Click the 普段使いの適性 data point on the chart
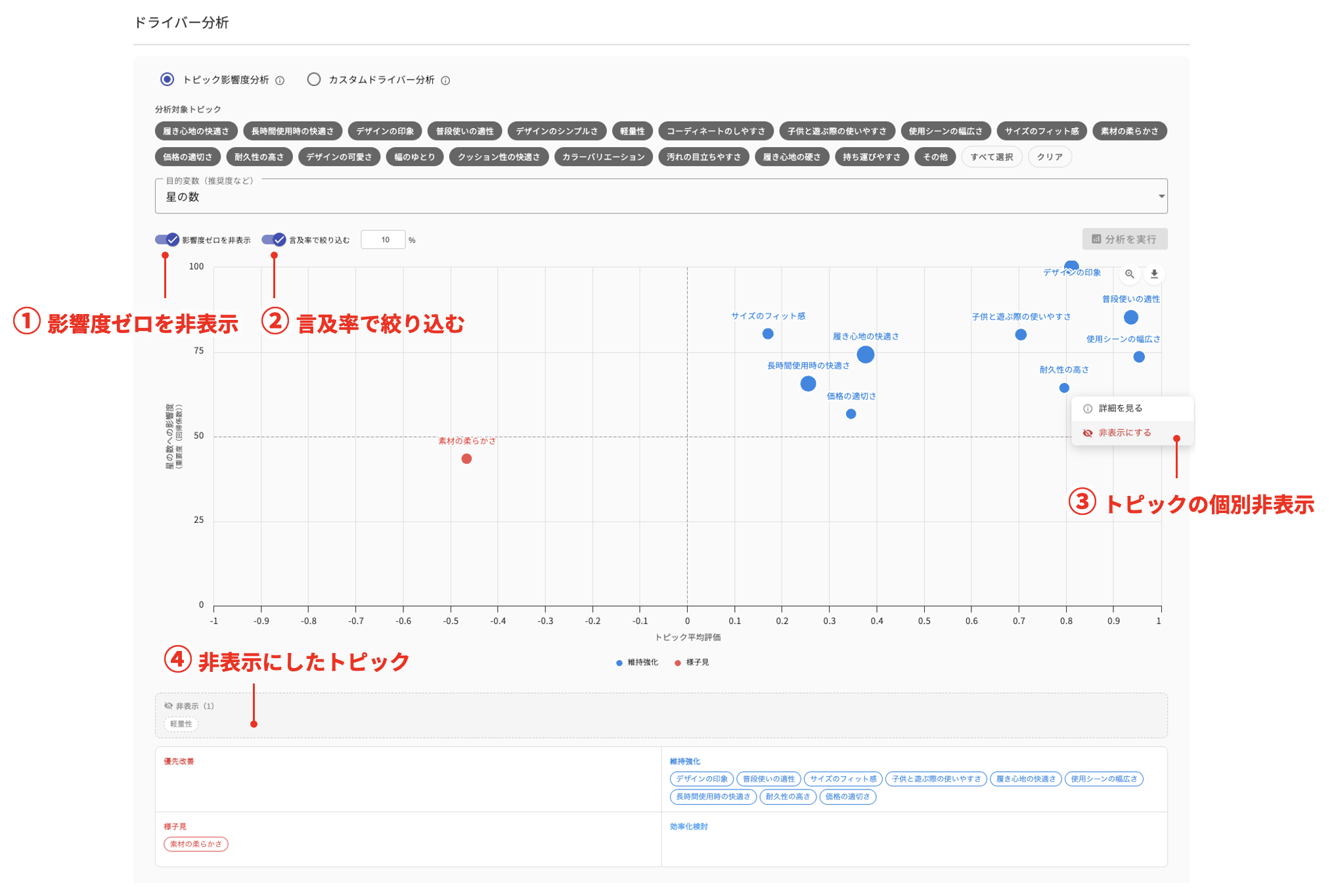The height and width of the screenshot is (896, 1336). point(1130,317)
